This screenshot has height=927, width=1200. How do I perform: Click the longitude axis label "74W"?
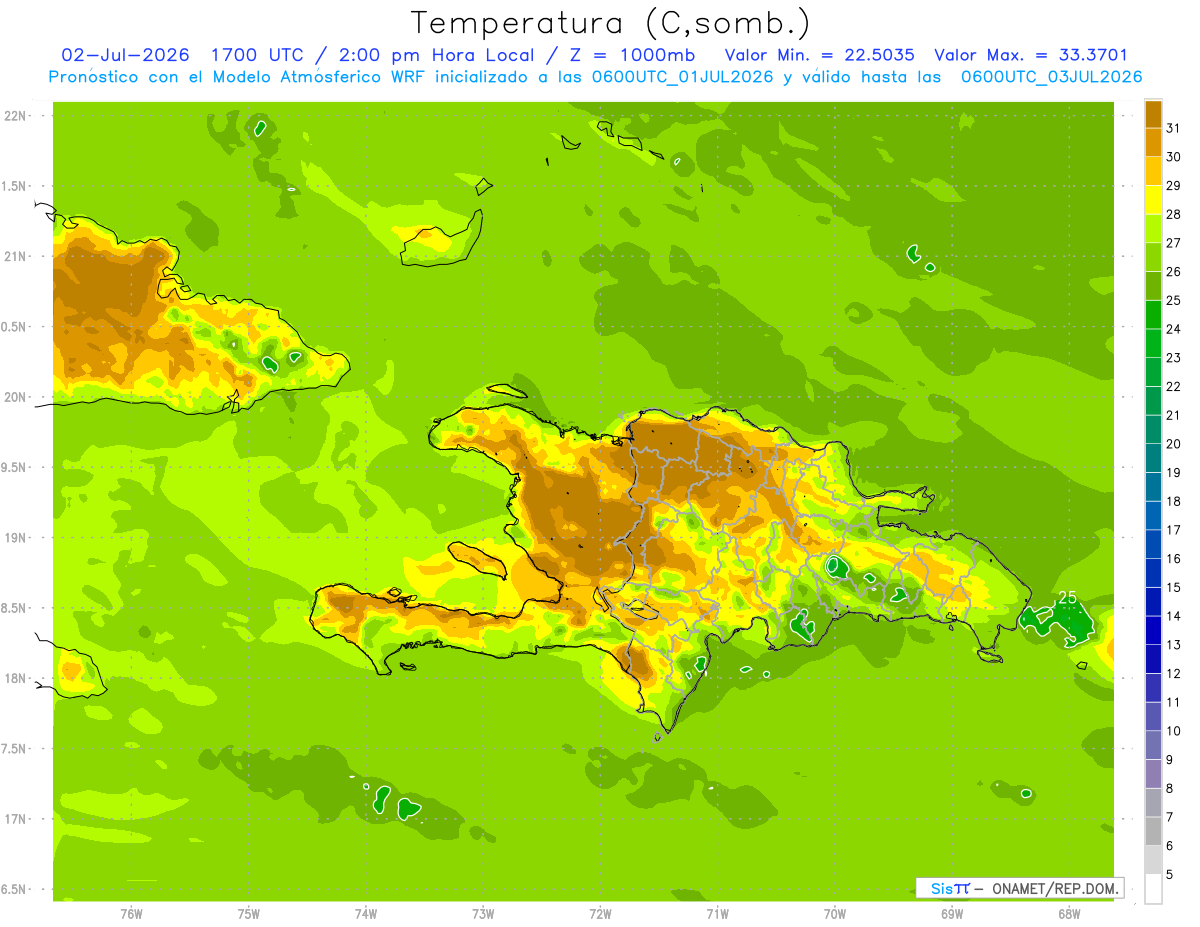tap(366, 914)
